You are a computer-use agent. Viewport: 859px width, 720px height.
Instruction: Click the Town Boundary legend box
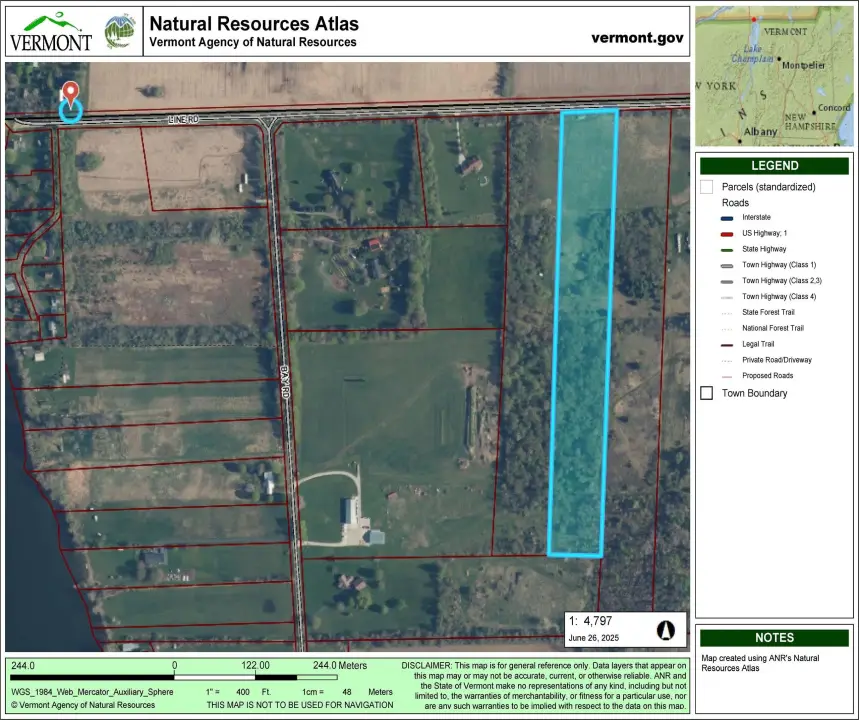(x=707, y=393)
